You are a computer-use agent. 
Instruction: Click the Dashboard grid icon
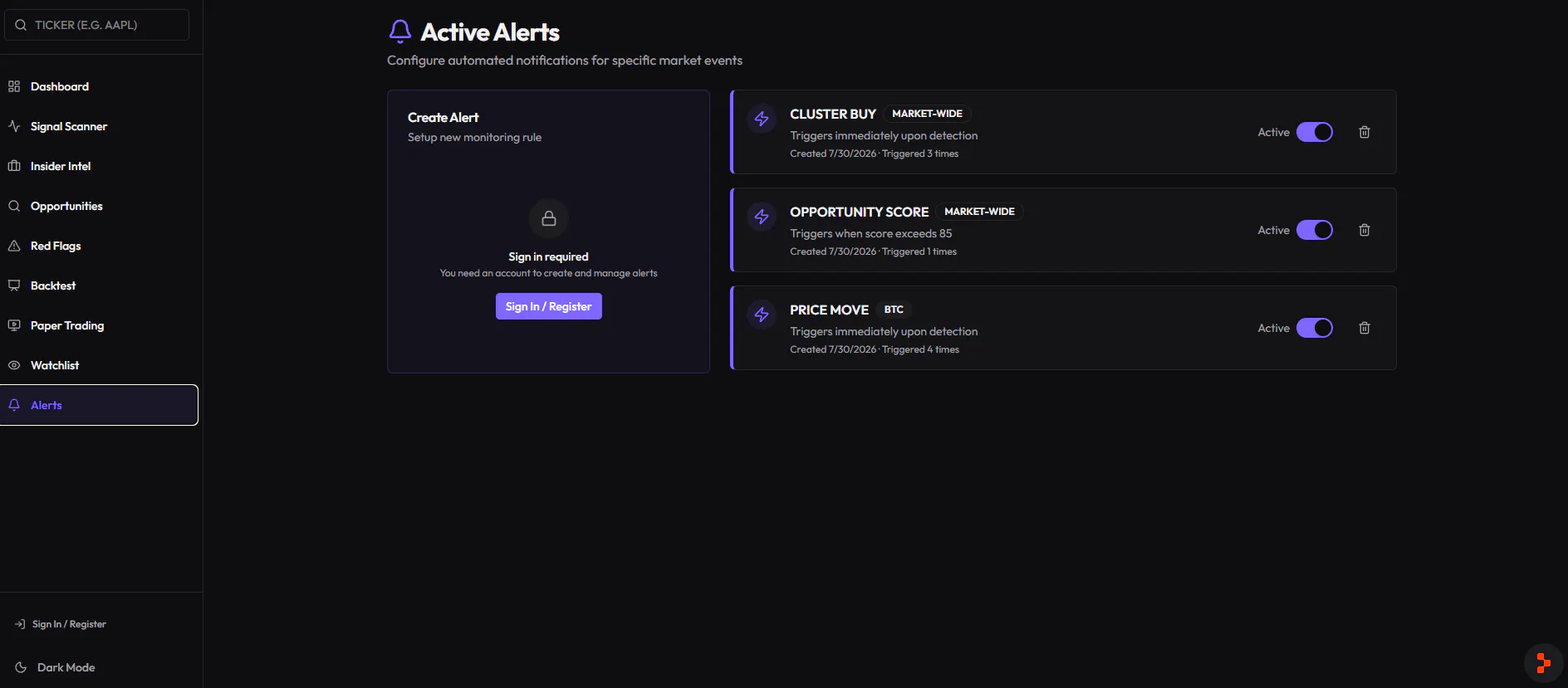[x=14, y=86]
